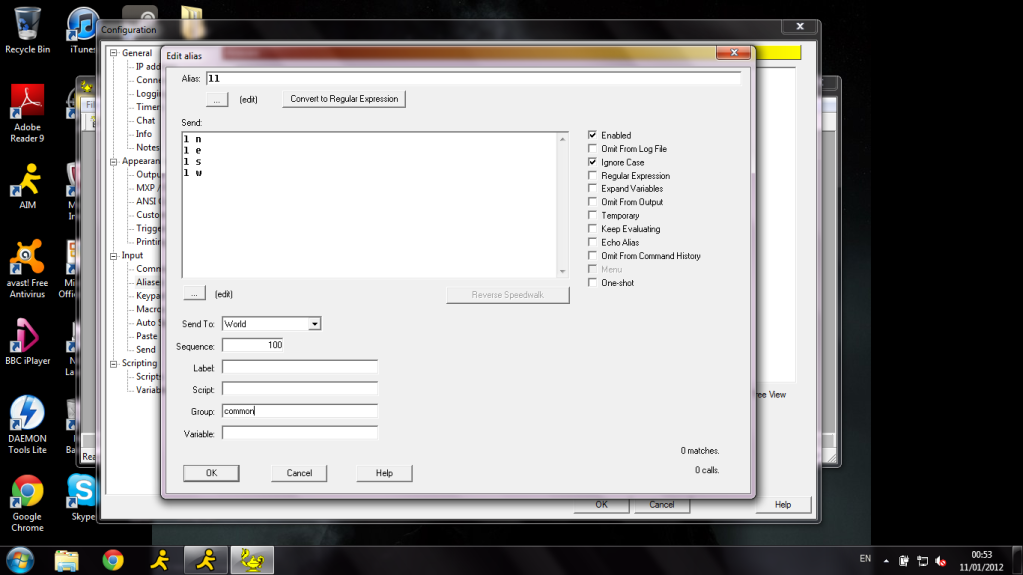Click Help in Configuration window
The image size is (1023, 575).
click(783, 505)
